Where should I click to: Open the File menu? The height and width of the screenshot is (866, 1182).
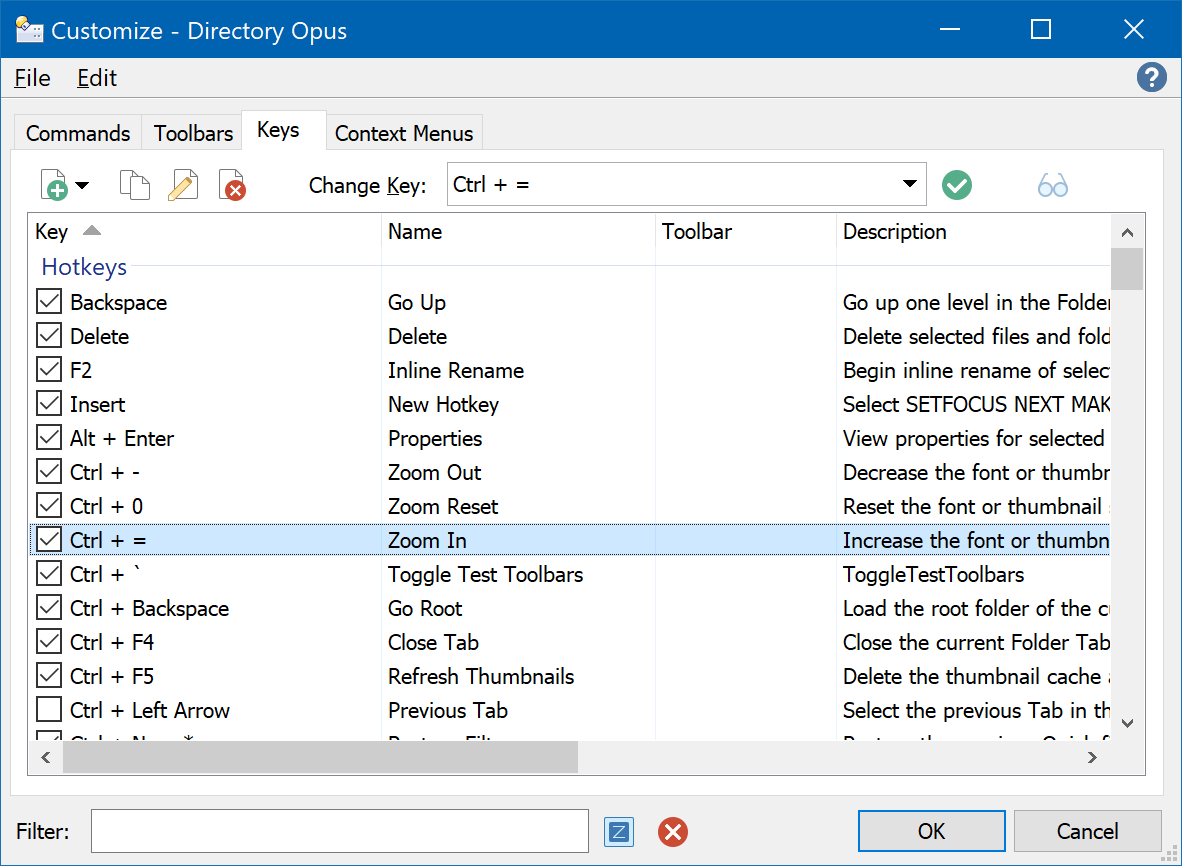[32, 78]
